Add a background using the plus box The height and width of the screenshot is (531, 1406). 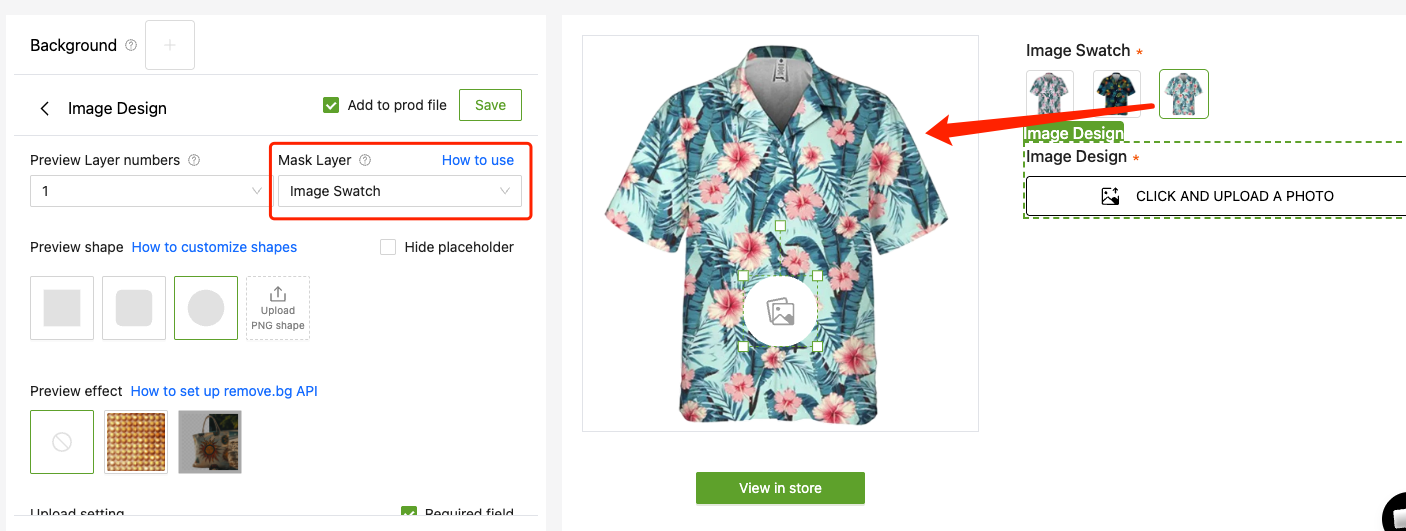pyautogui.click(x=170, y=45)
